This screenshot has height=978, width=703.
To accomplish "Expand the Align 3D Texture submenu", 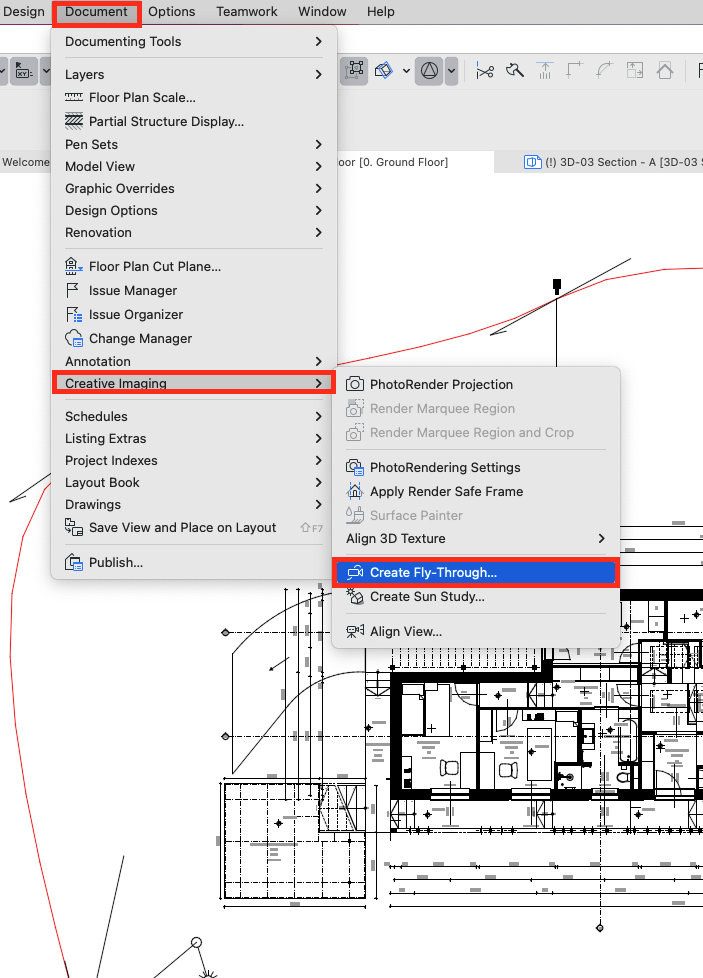I will coord(476,538).
